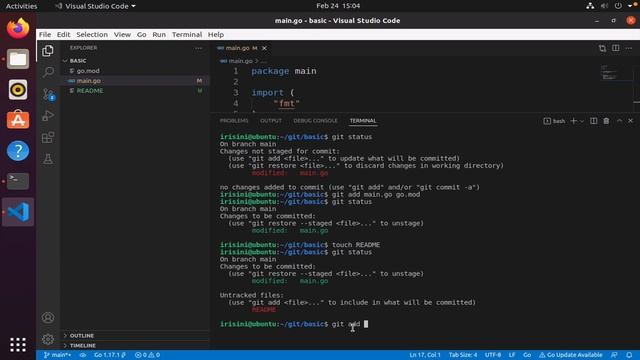Split the editor to the right
The width and height of the screenshot is (640, 360).
point(616,48)
